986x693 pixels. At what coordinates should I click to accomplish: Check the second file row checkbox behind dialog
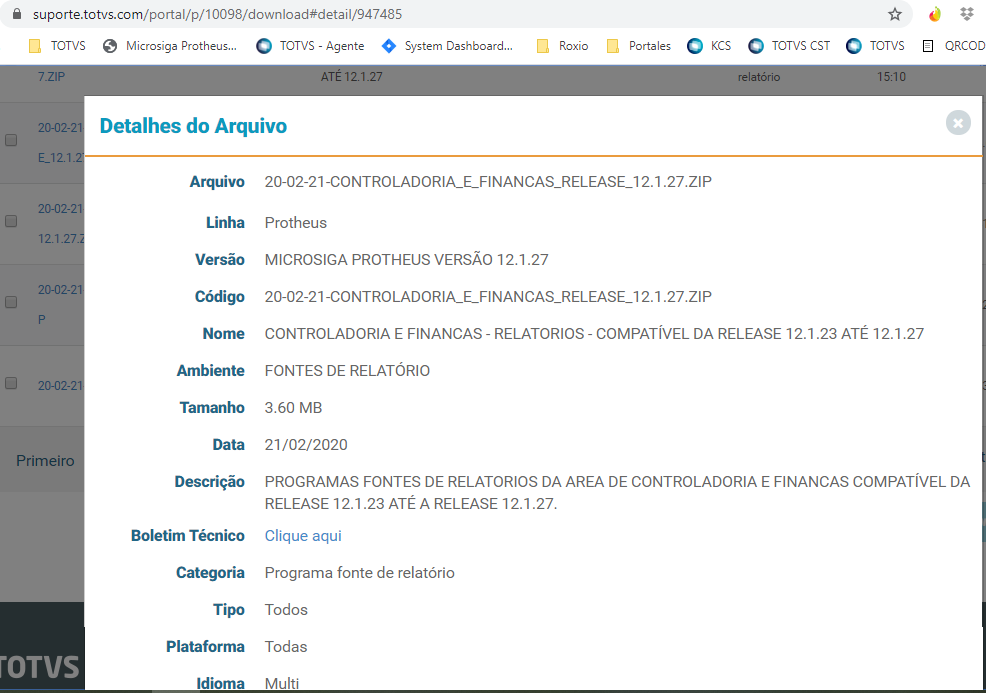click(x=11, y=221)
